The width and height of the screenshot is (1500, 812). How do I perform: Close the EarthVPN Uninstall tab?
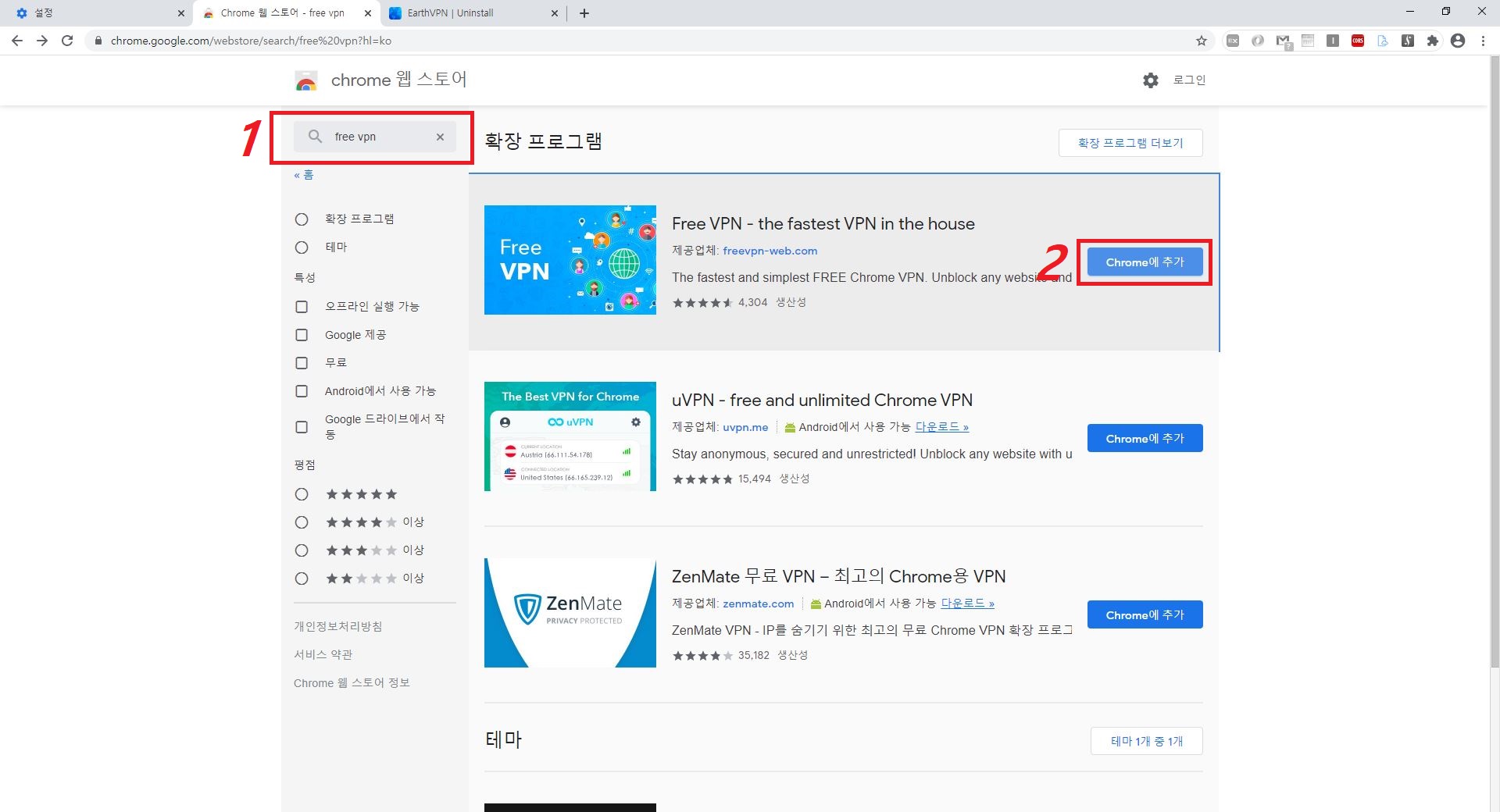[x=555, y=13]
